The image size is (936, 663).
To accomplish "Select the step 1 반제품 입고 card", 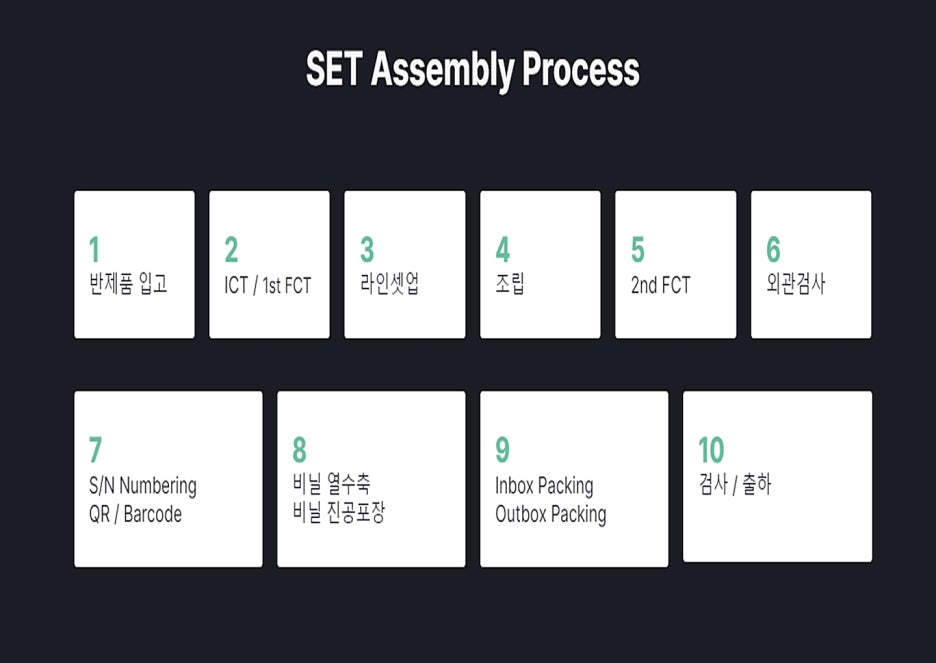I will coord(134,264).
